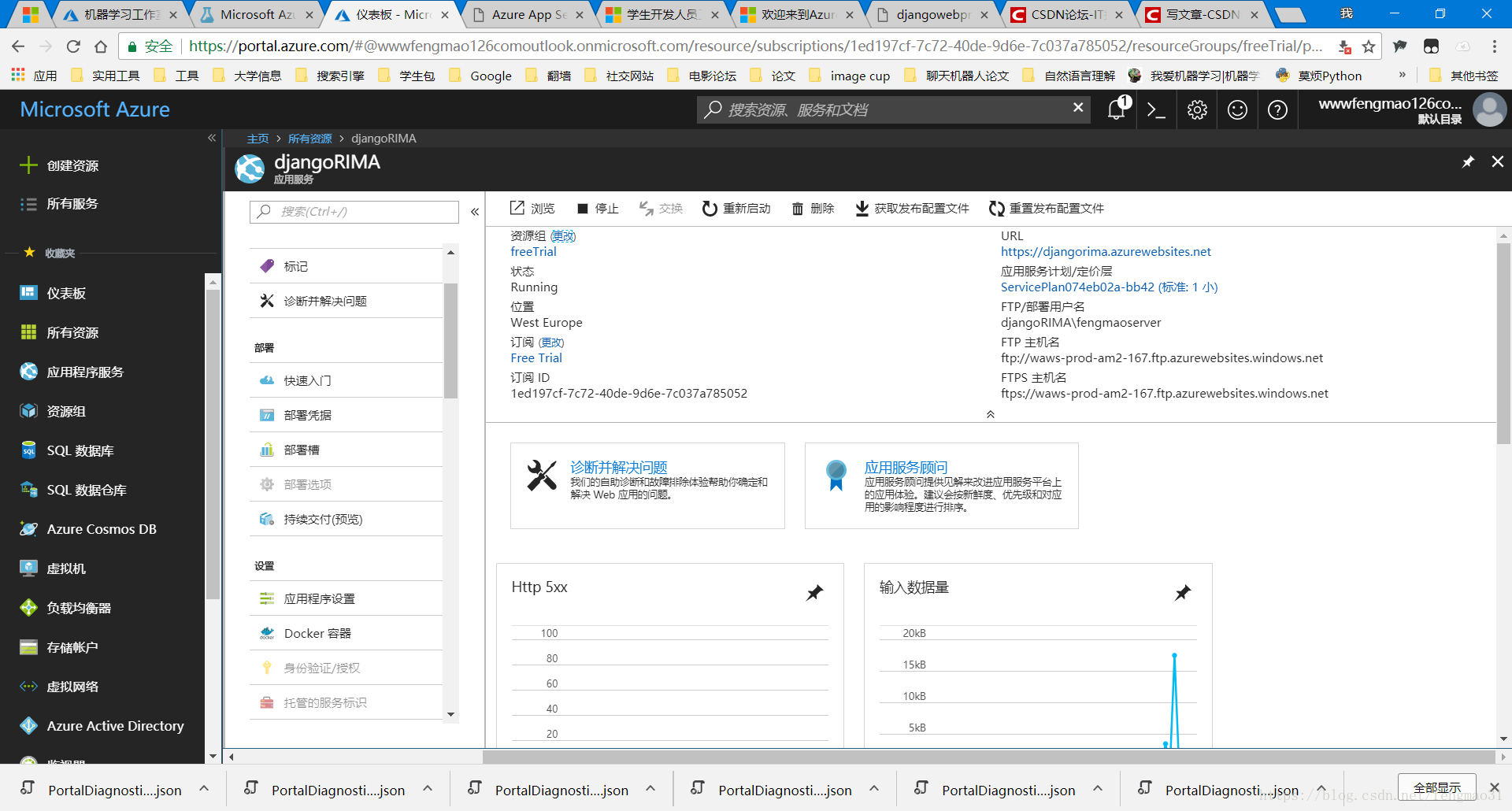Image resolution: width=1512 pixels, height=811 pixels.
Task: Stop (停止) the app service
Action: (x=598, y=208)
